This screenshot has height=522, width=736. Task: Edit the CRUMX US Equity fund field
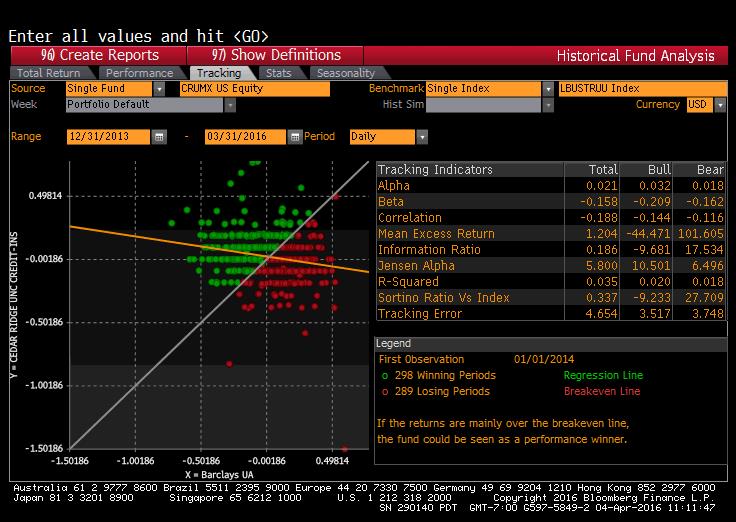[255, 89]
